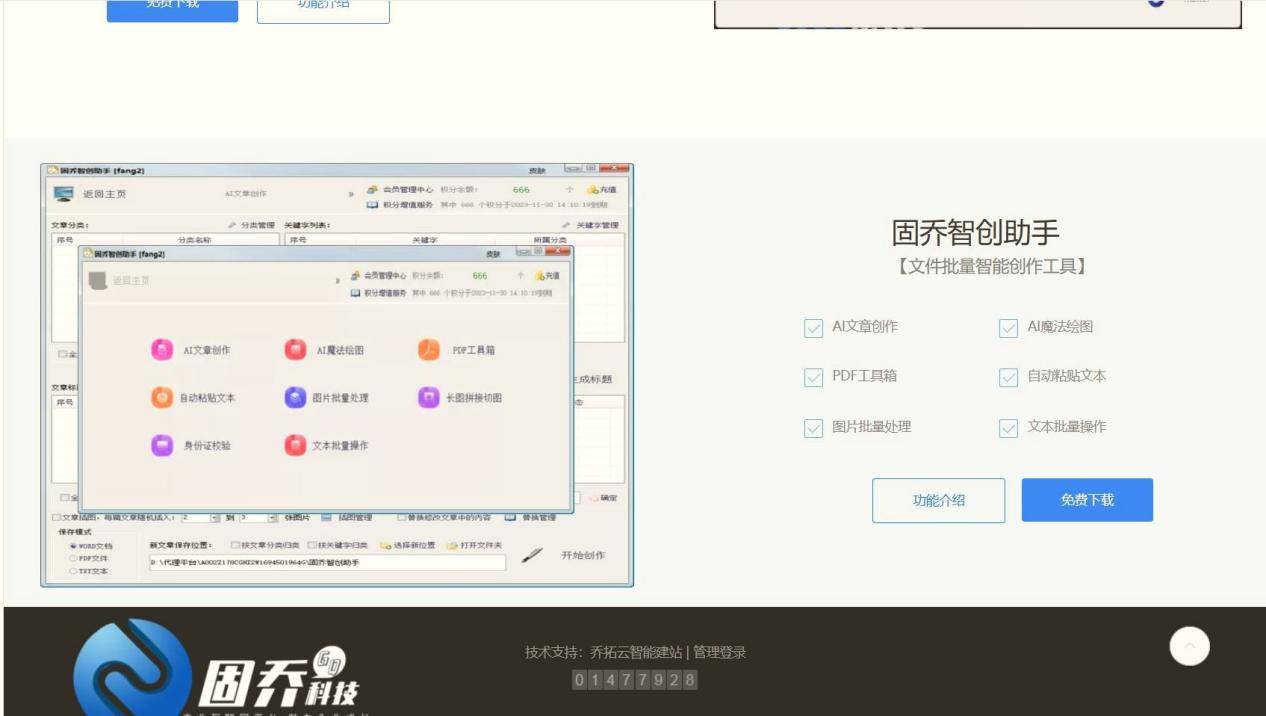Click the blue 免费下载 button beside 功能介绍
Screen dimensions: 1266x716
point(1087,500)
